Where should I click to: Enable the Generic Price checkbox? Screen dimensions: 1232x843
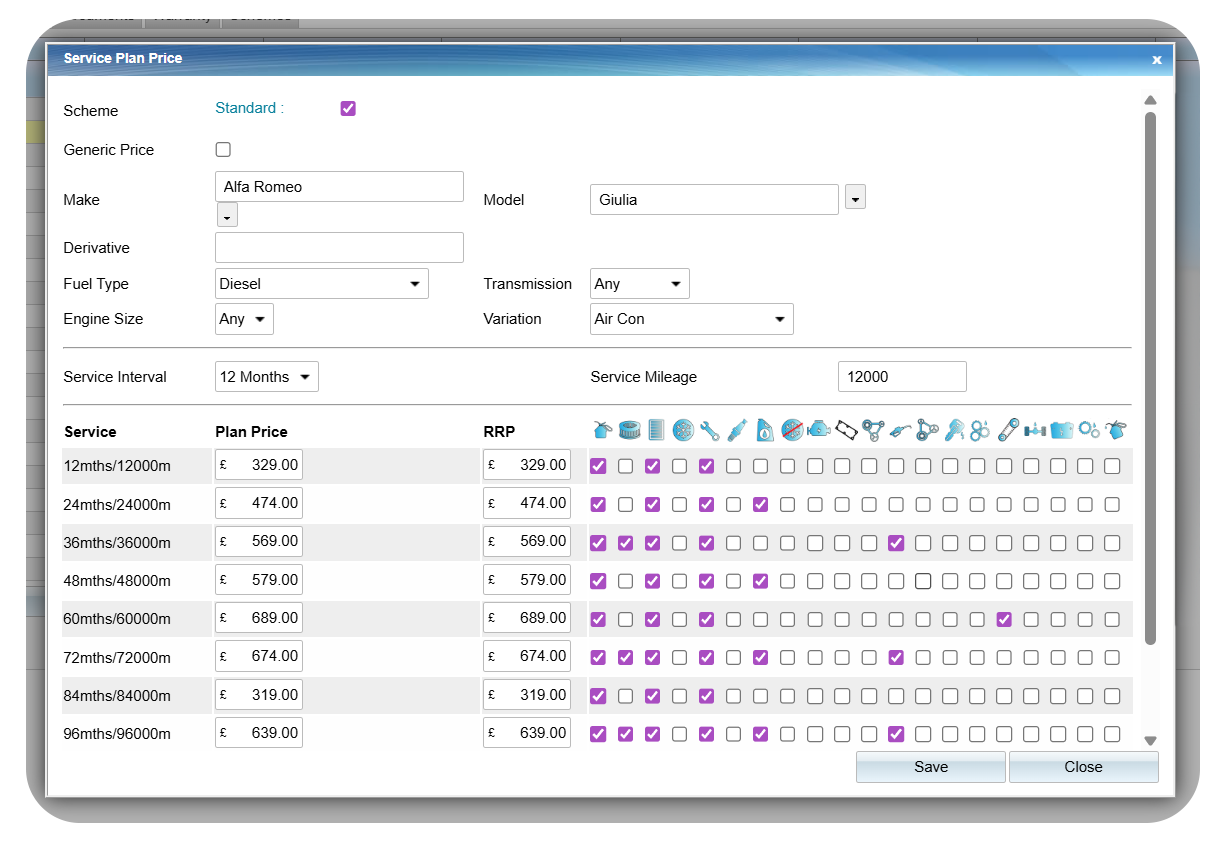pyautogui.click(x=223, y=150)
